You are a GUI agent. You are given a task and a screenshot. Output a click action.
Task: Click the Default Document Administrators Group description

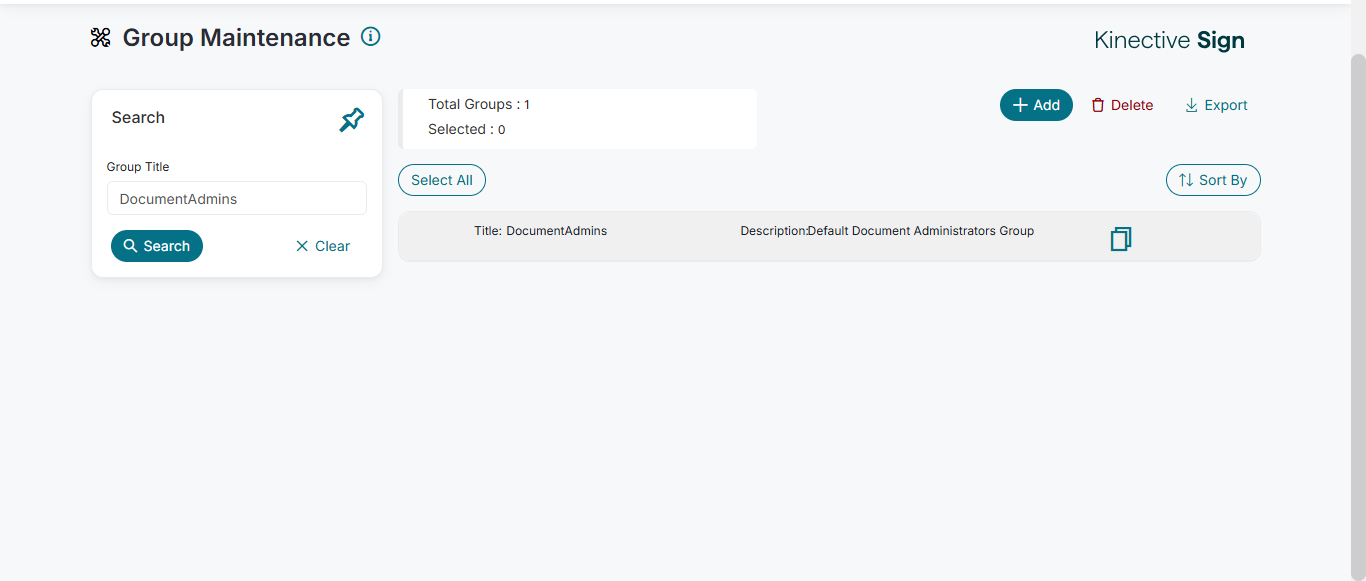[921, 231]
